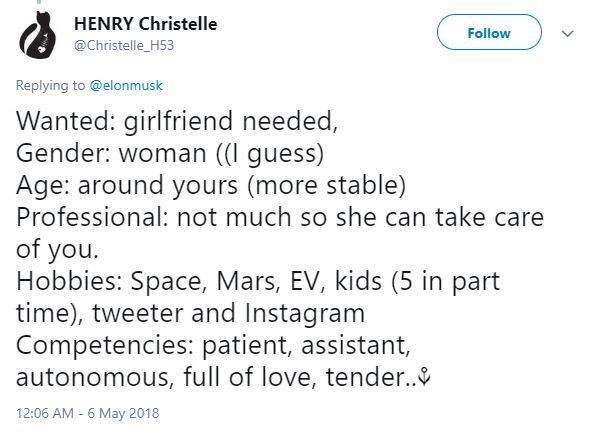
Task: Open @elonmusk profile link
Action: [x=126, y=85]
